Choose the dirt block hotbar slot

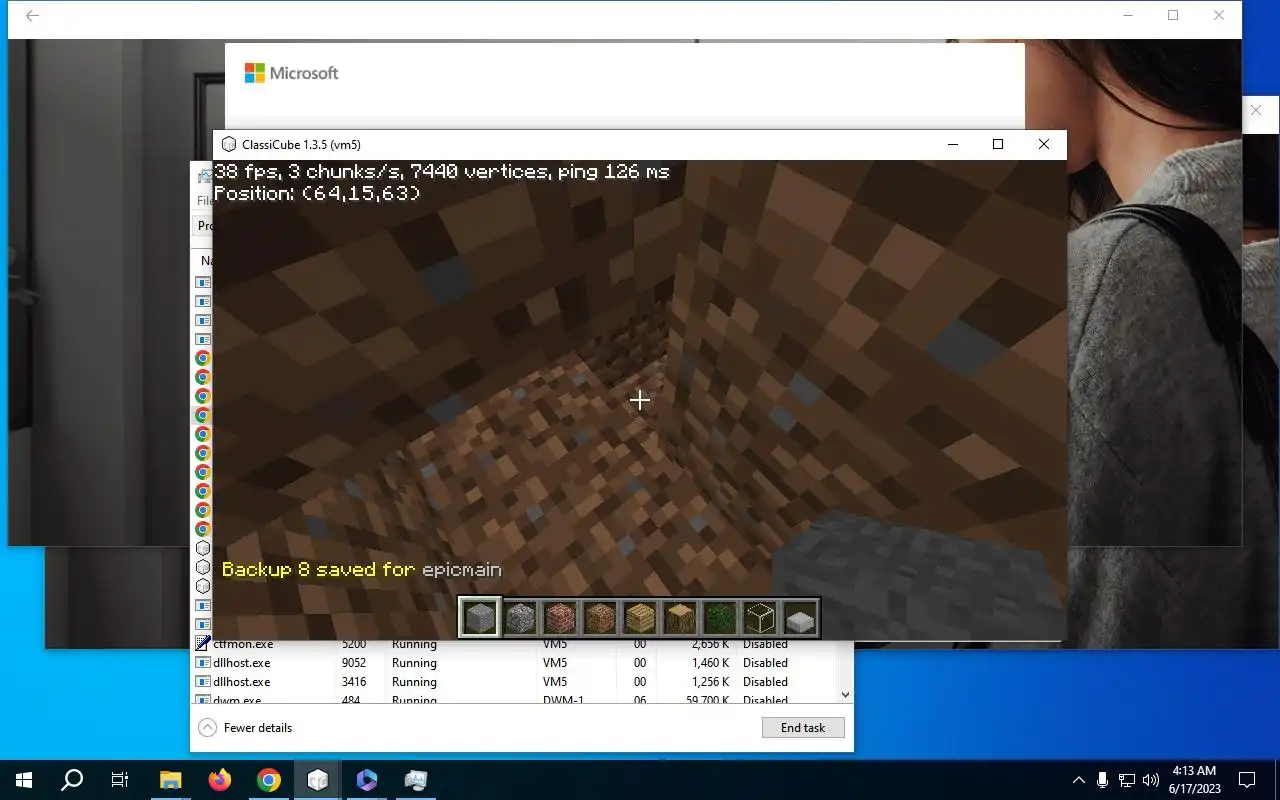tap(600, 618)
